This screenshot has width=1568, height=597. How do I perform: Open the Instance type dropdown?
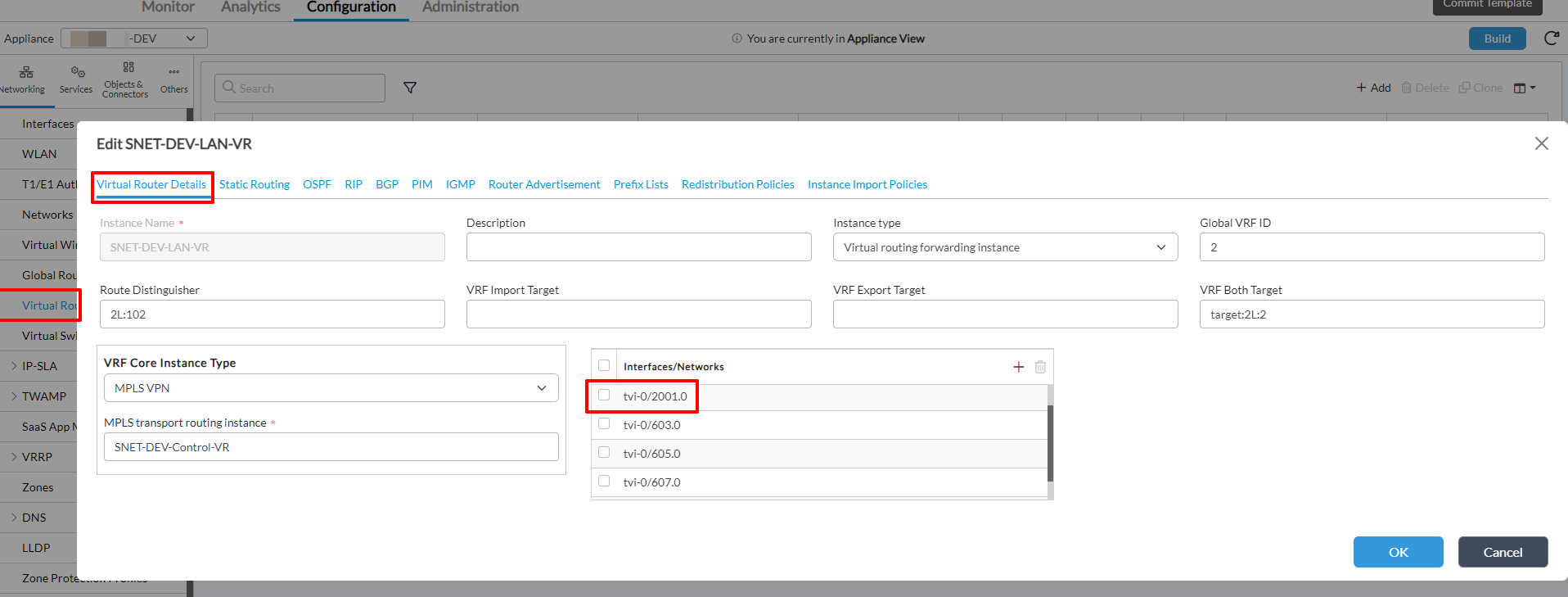pyautogui.click(x=1005, y=247)
